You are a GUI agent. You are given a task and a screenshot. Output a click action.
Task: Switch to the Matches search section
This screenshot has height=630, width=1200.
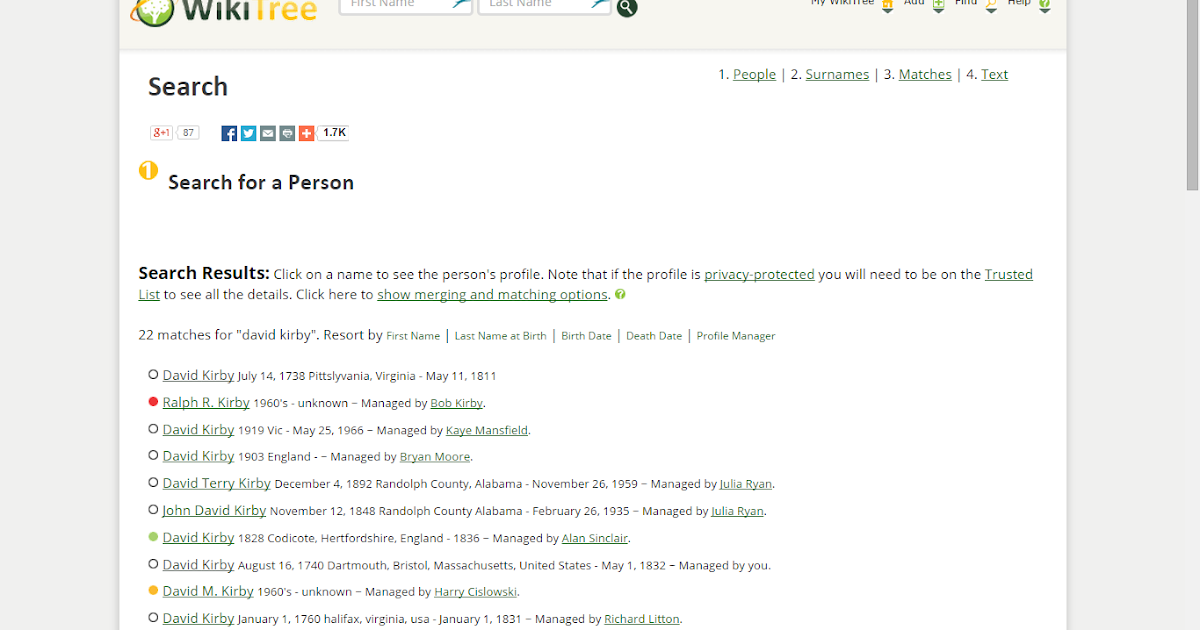pyautogui.click(x=925, y=74)
